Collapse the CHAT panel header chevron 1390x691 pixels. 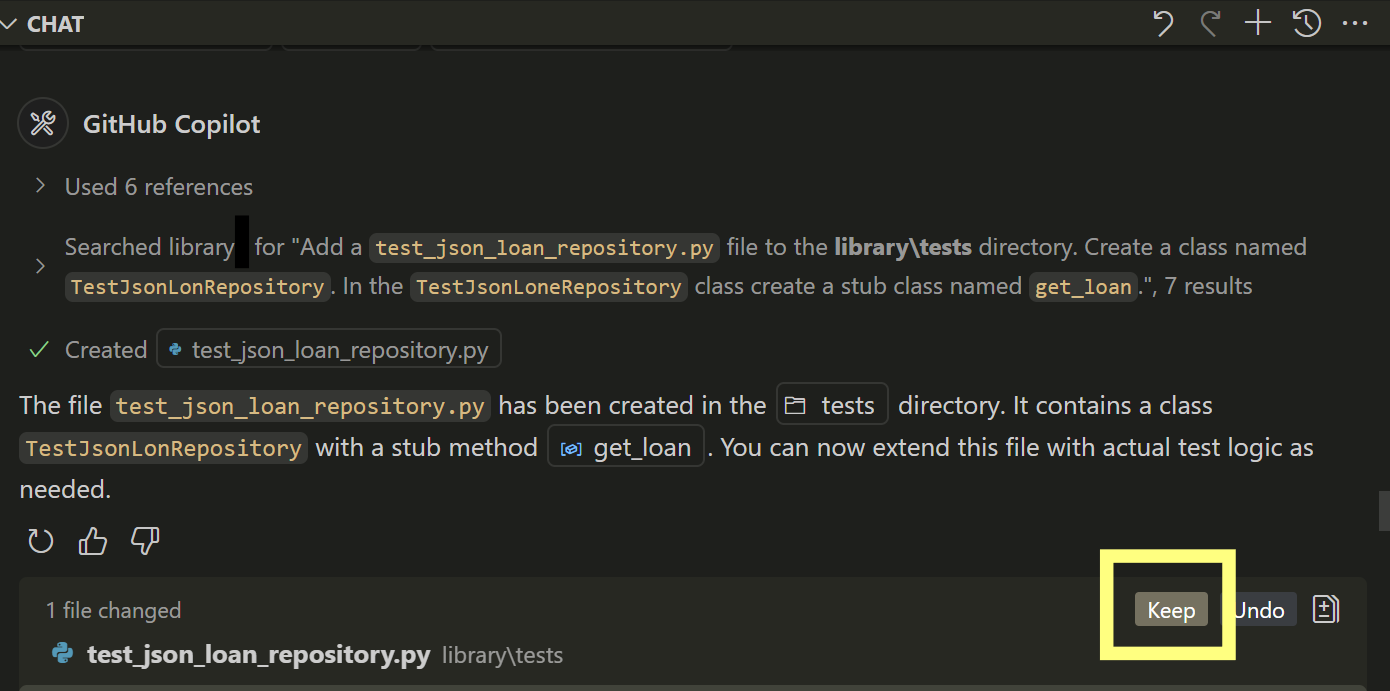(x=9, y=24)
